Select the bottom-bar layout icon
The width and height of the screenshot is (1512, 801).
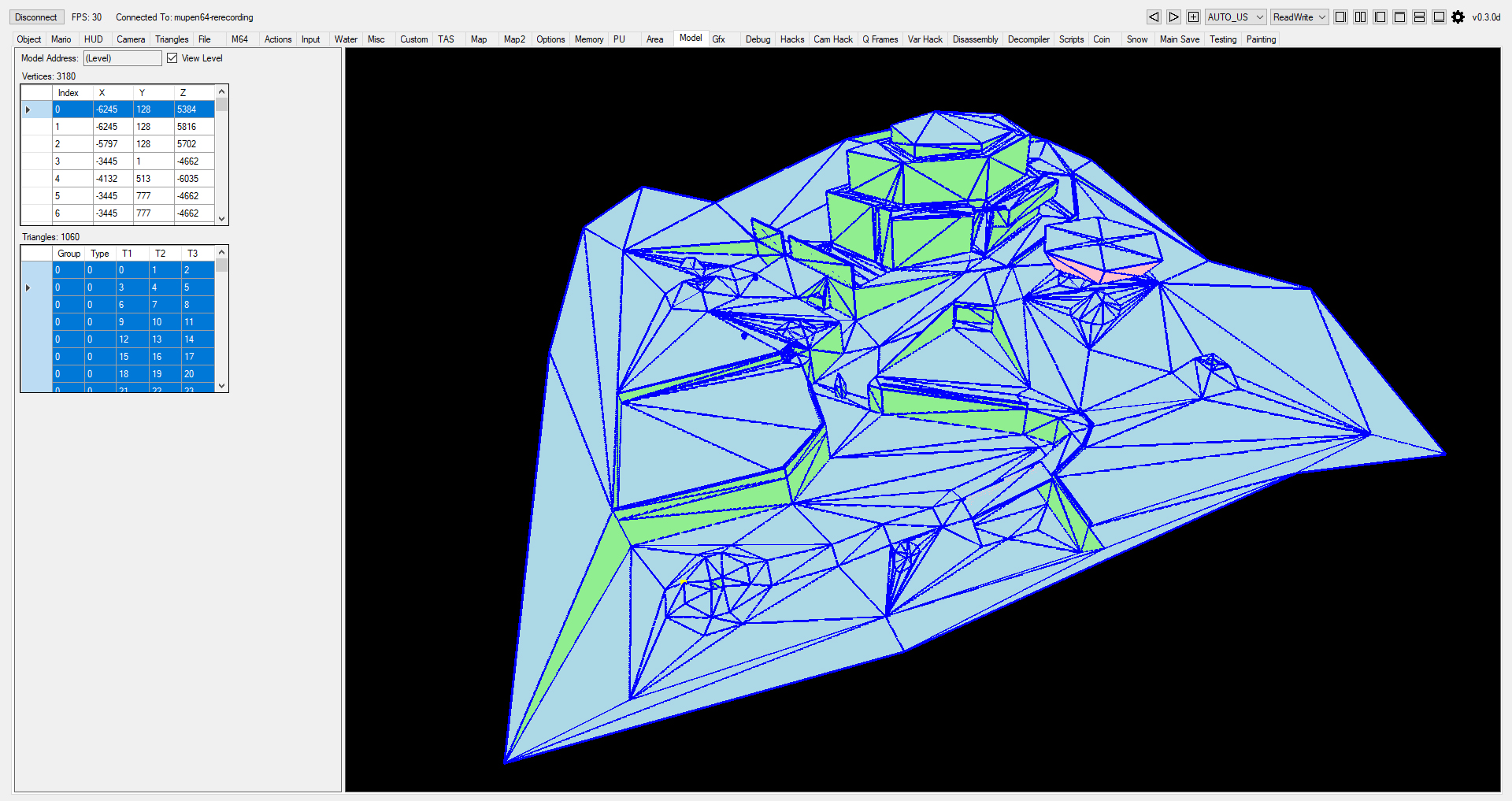click(x=1439, y=17)
